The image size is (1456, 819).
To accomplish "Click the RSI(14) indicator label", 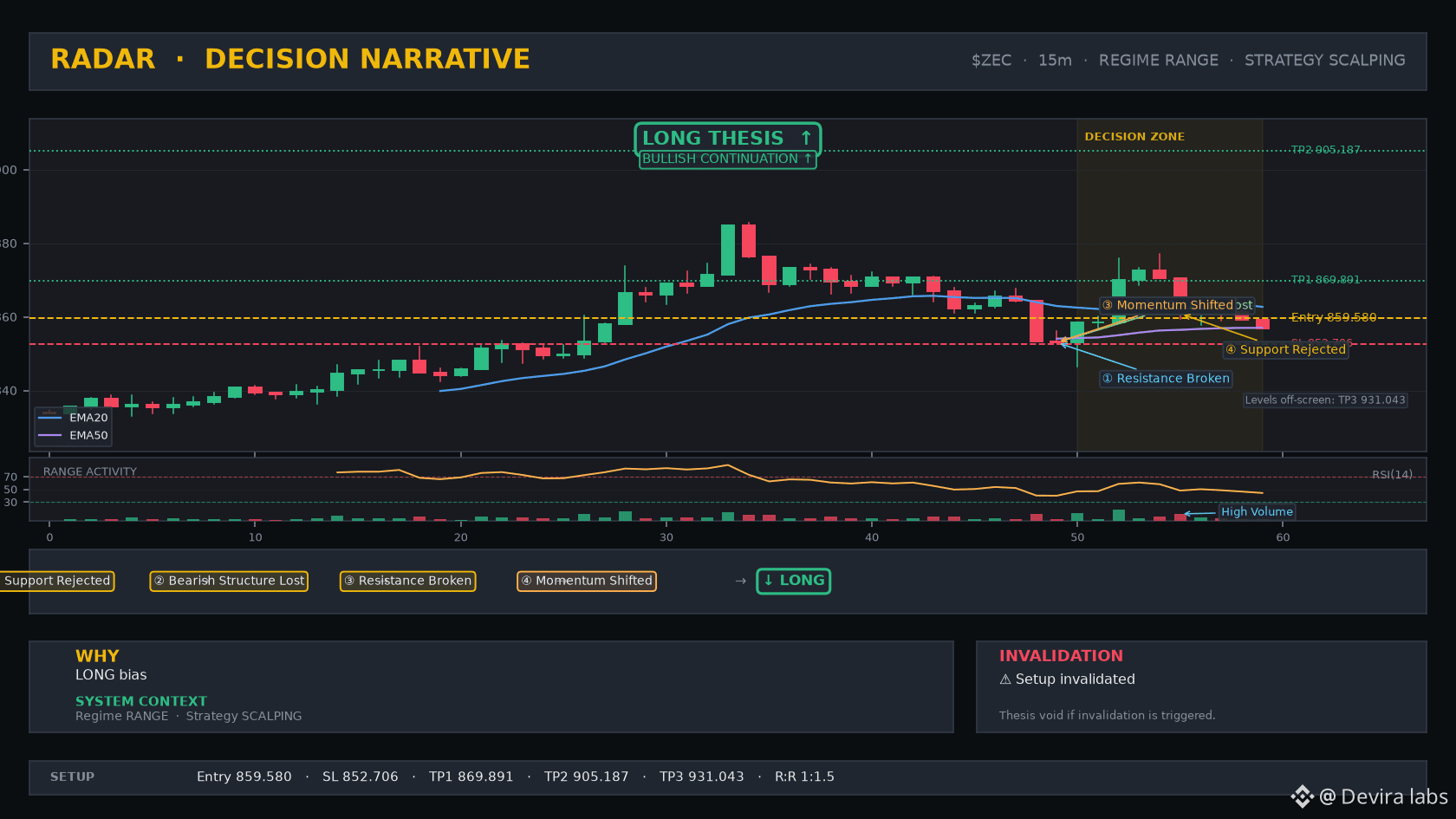I will pos(1392,475).
